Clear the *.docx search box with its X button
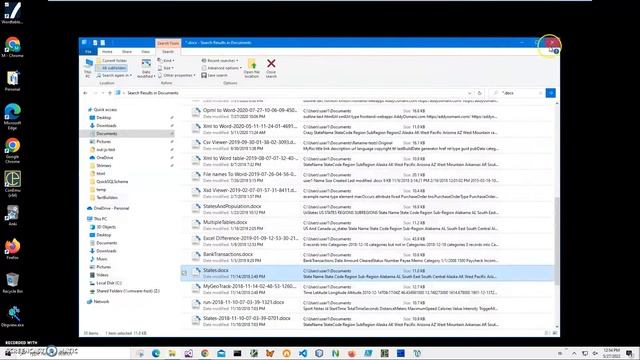The width and height of the screenshot is (640, 360). [x=540, y=93]
